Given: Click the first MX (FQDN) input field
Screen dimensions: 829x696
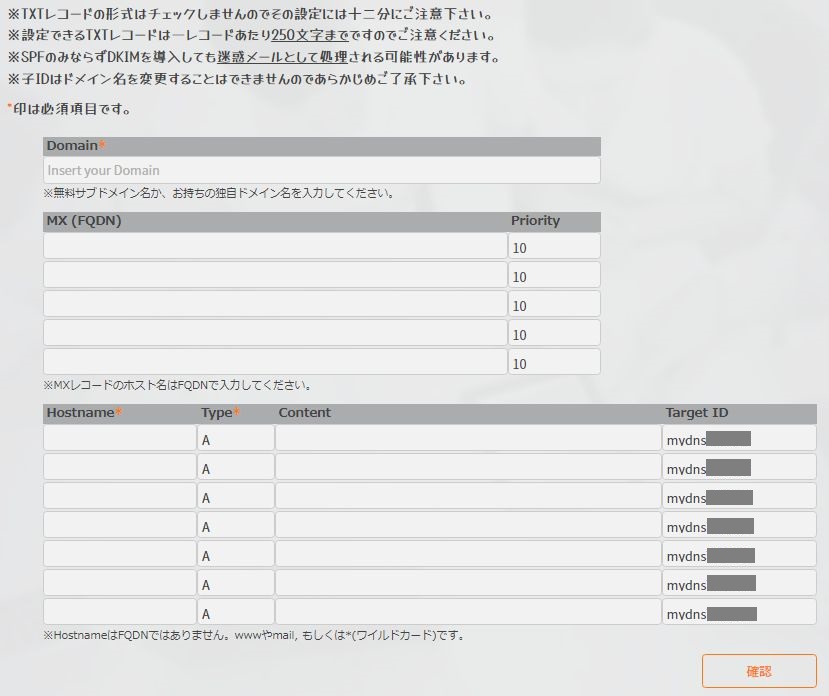Looking at the screenshot, I should (275, 247).
